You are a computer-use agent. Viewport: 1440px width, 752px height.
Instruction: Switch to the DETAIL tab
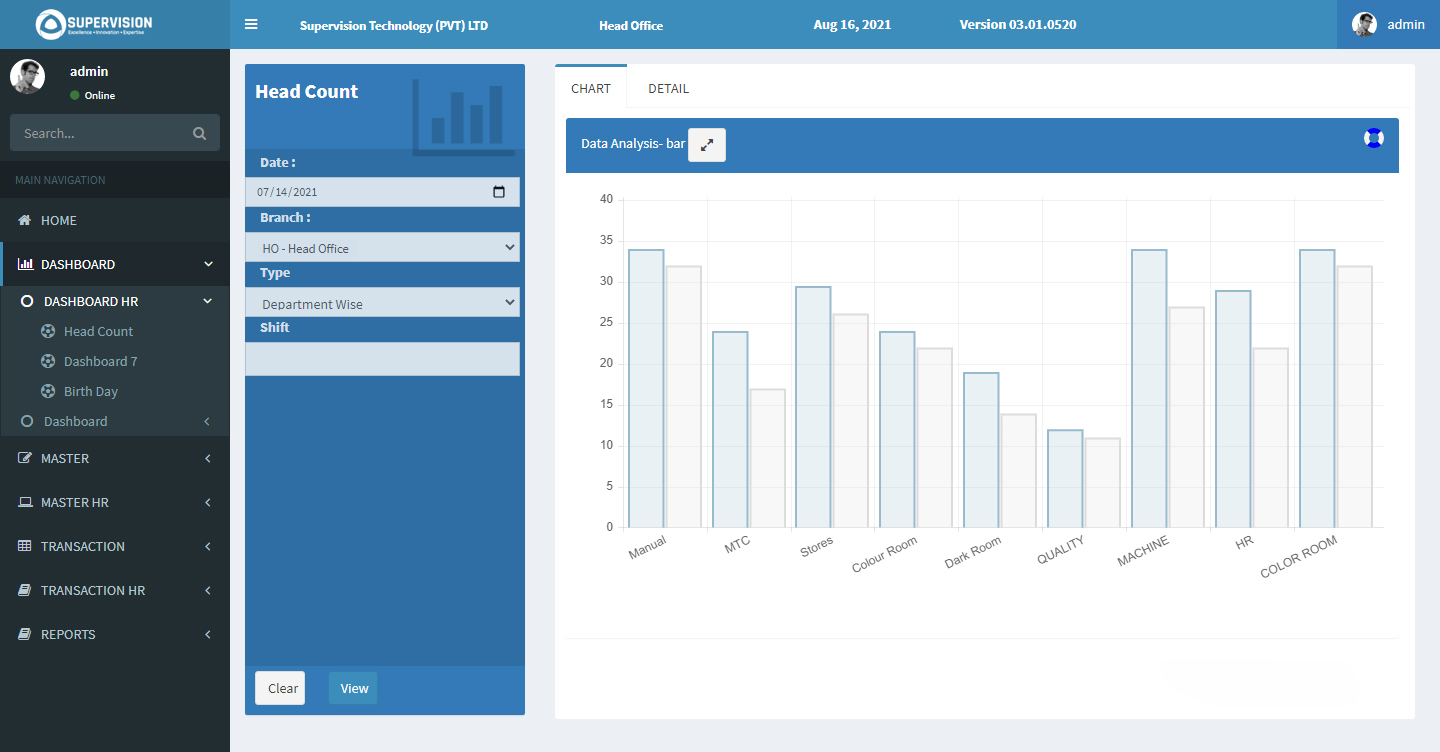668,88
